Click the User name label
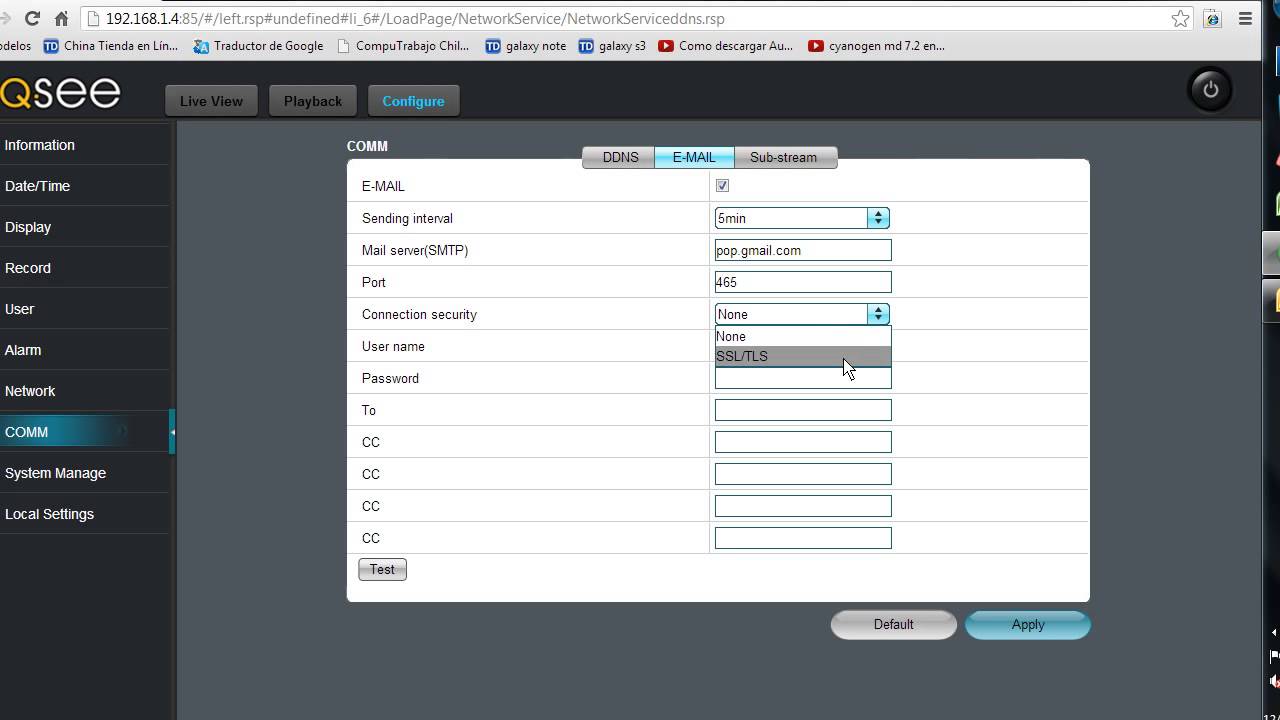This screenshot has width=1280, height=720. pyautogui.click(x=393, y=346)
